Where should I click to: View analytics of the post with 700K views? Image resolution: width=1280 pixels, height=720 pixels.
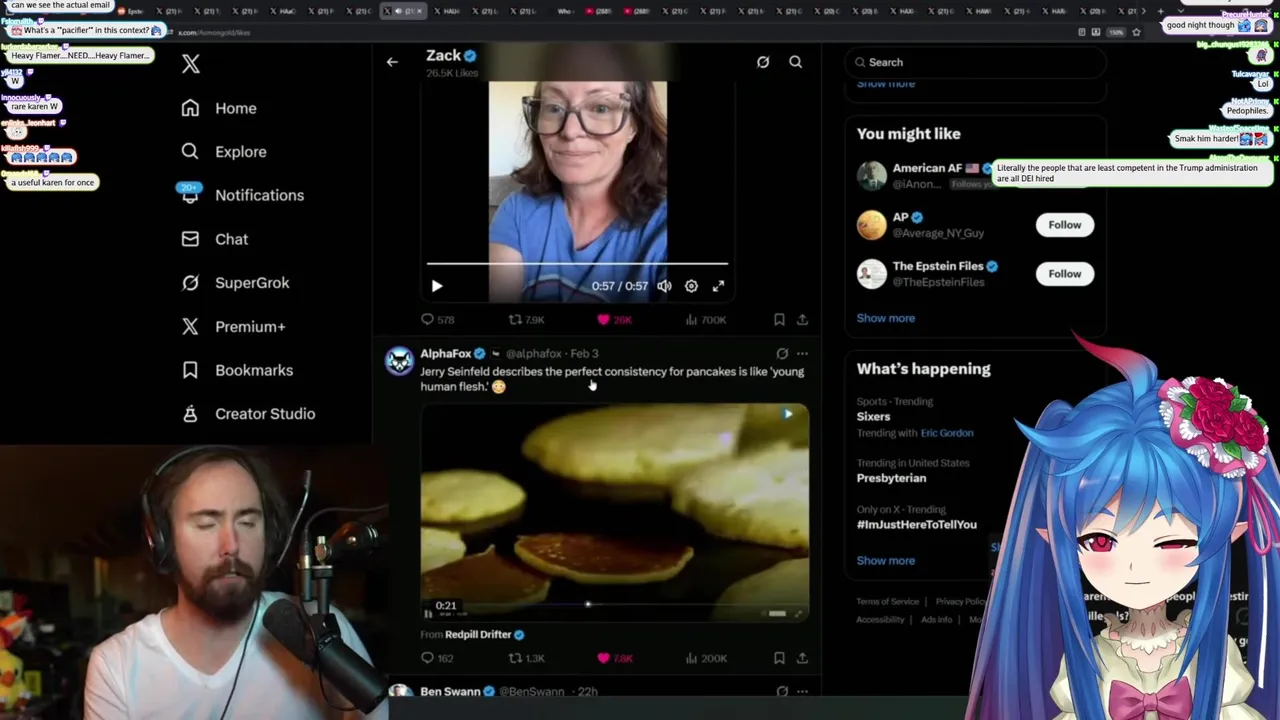[705, 320]
